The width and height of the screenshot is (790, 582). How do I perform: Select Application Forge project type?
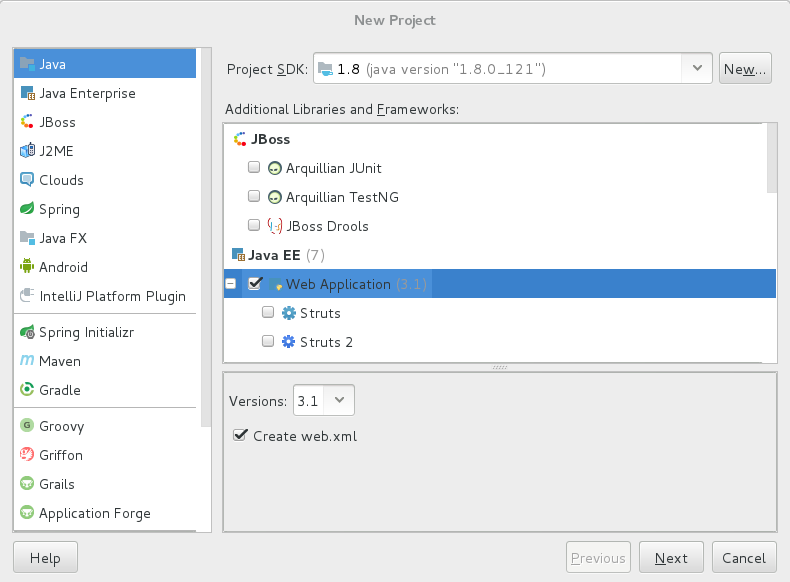pyautogui.click(x=105, y=513)
